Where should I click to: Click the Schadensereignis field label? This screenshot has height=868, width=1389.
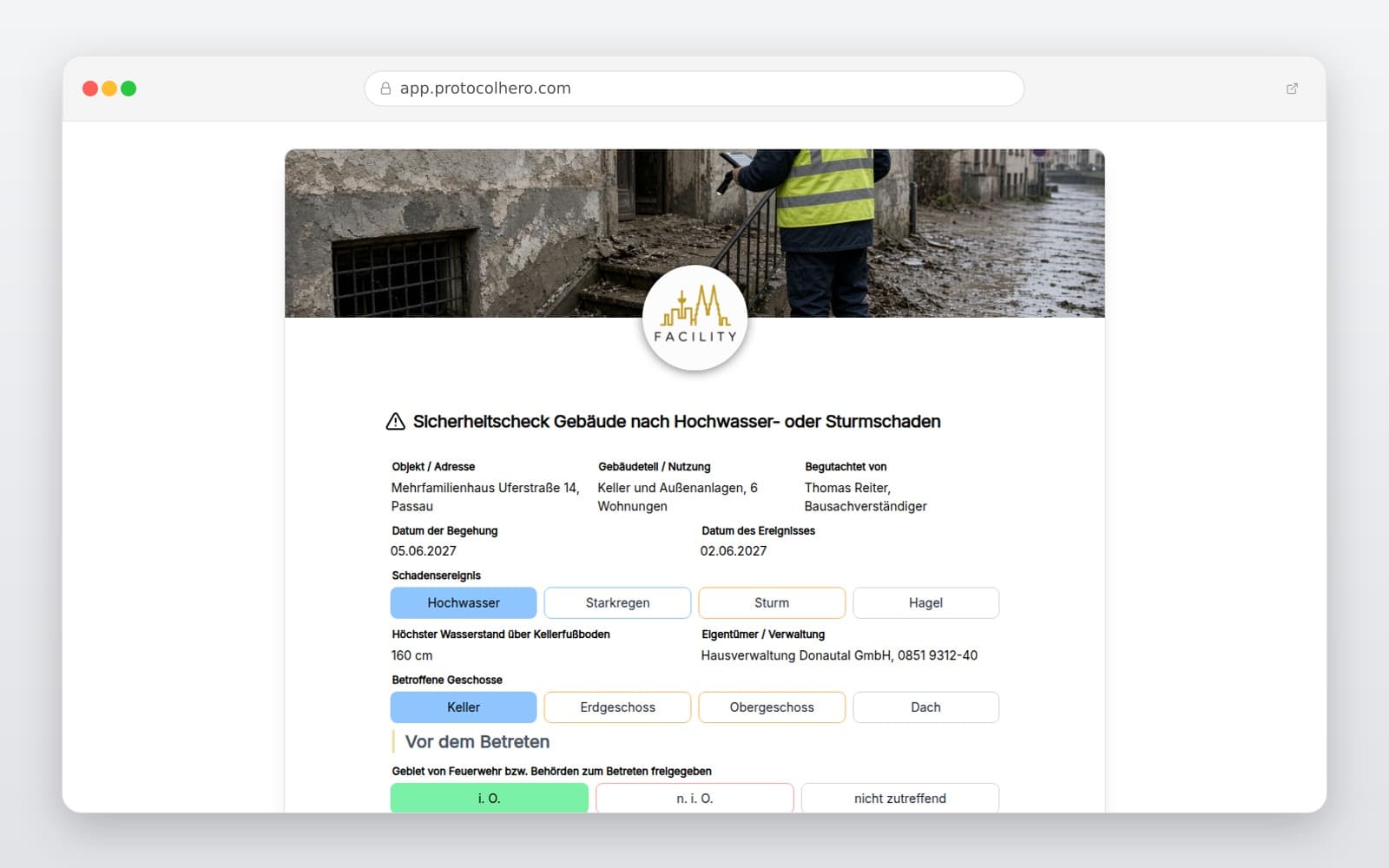pyautogui.click(x=436, y=575)
